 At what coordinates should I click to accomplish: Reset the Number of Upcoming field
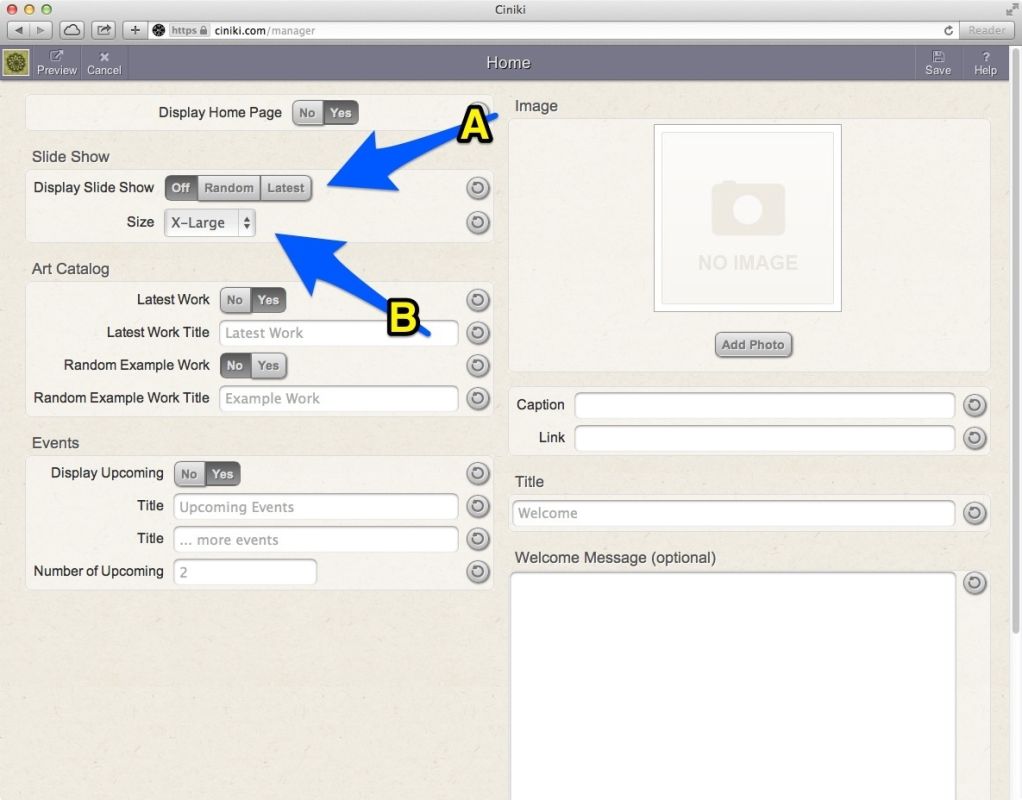point(478,571)
